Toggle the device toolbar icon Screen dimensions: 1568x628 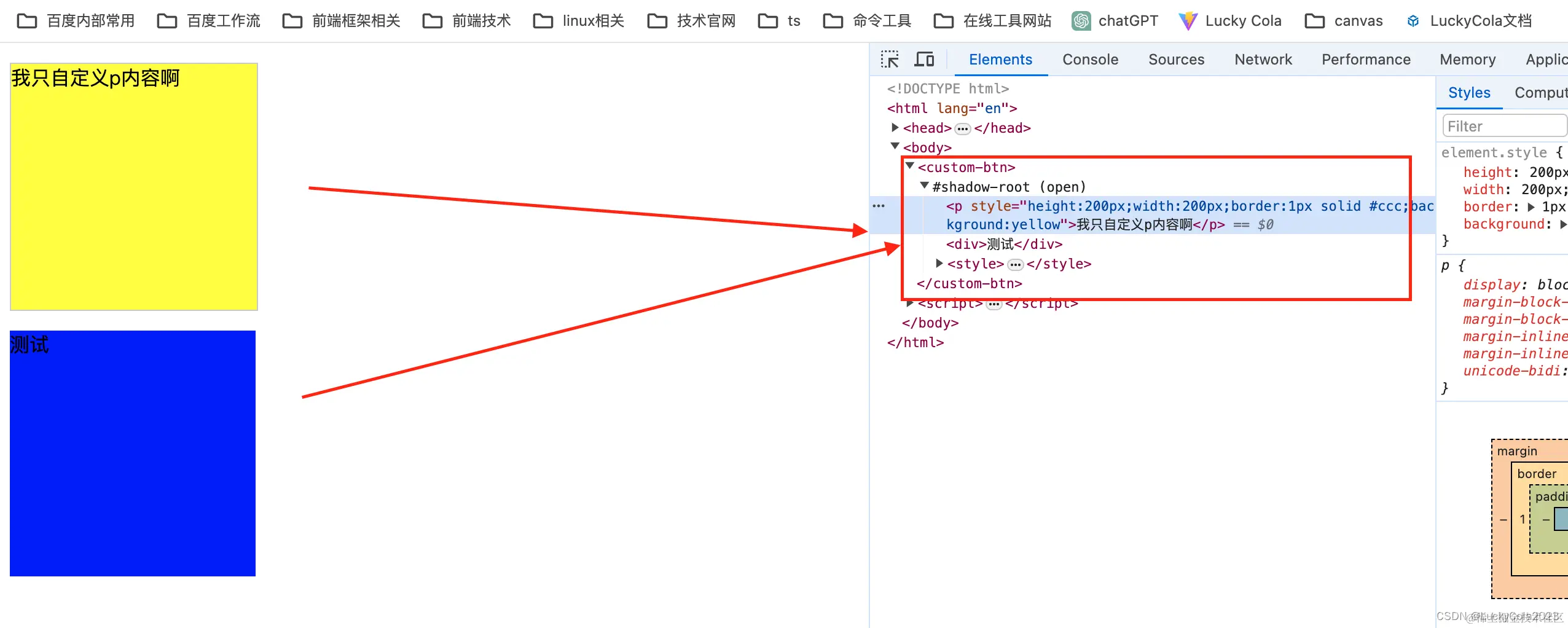[924, 60]
